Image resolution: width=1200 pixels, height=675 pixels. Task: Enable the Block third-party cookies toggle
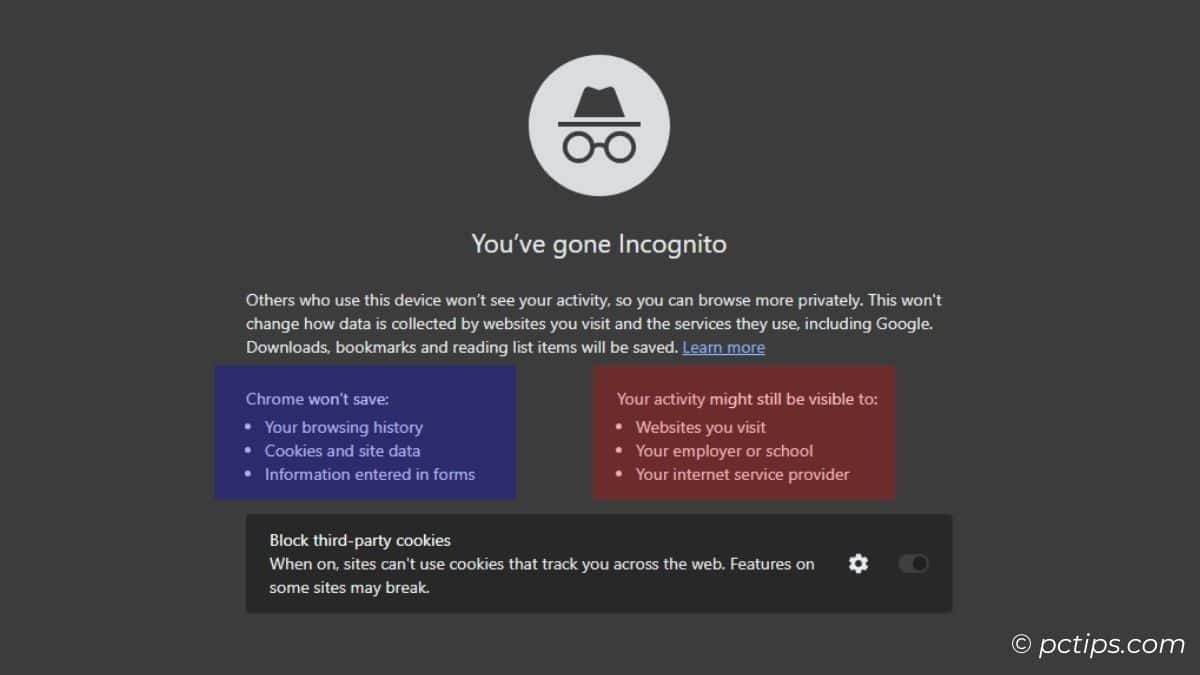pos(911,564)
